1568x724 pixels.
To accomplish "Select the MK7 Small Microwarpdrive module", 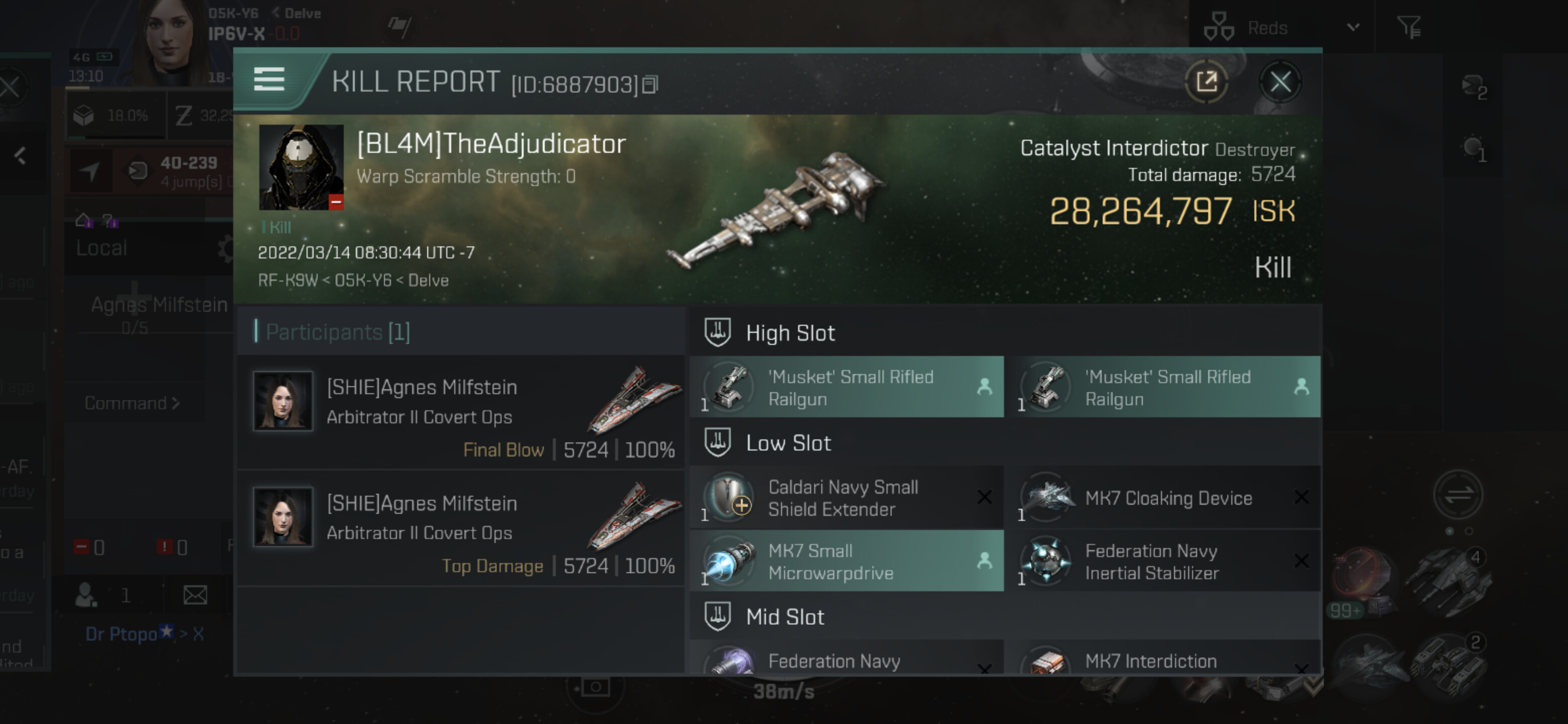I will click(846, 561).
